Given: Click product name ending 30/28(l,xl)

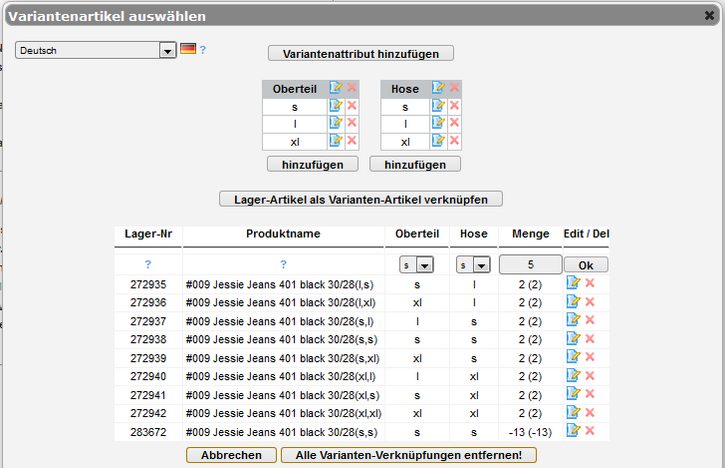Looking at the screenshot, I should (281, 302).
